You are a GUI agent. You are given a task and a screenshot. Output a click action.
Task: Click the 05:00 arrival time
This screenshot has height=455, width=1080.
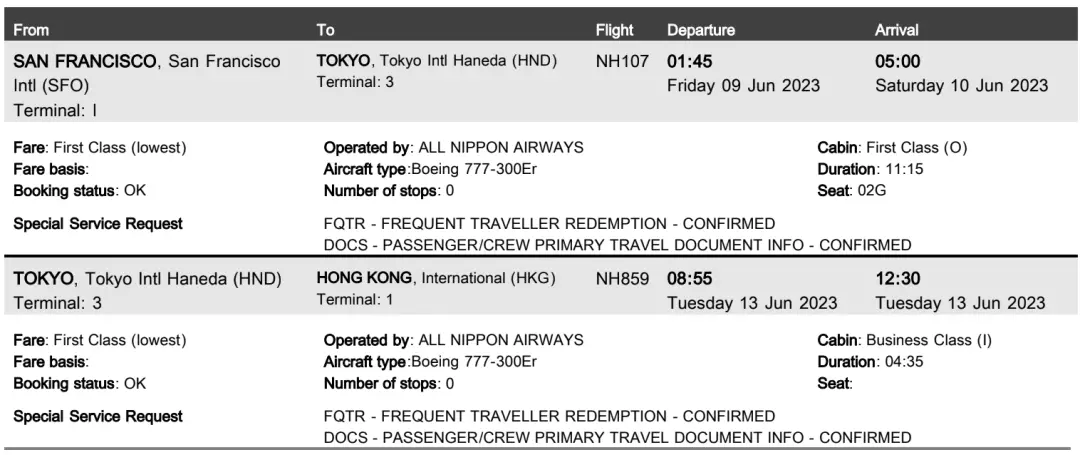[x=897, y=61]
